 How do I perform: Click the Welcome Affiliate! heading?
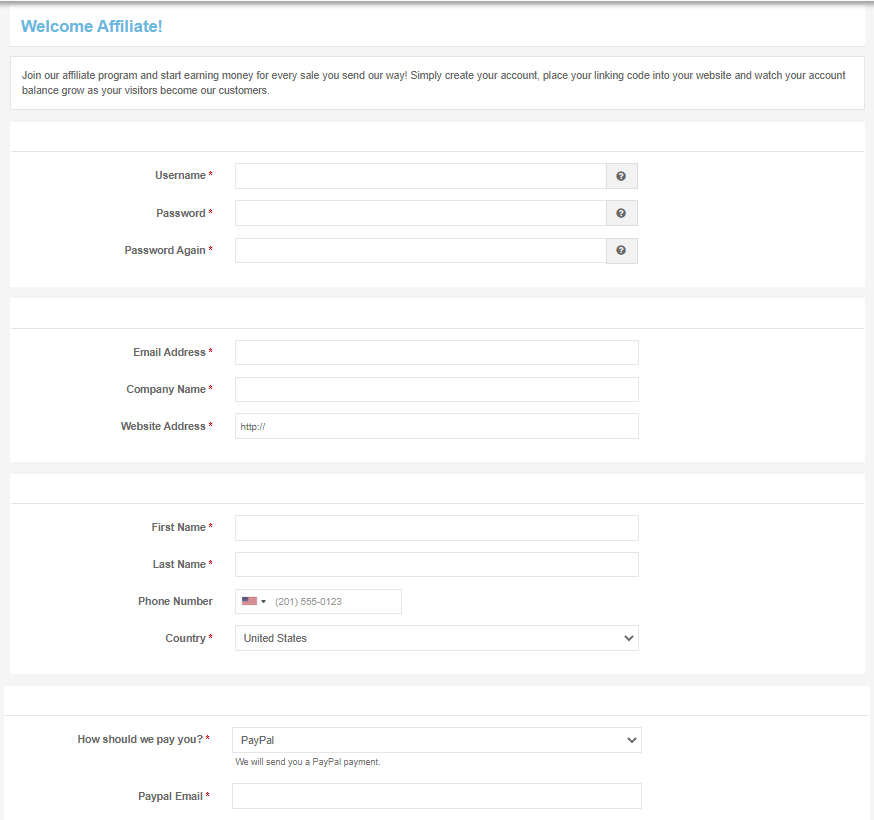[91, 26]
